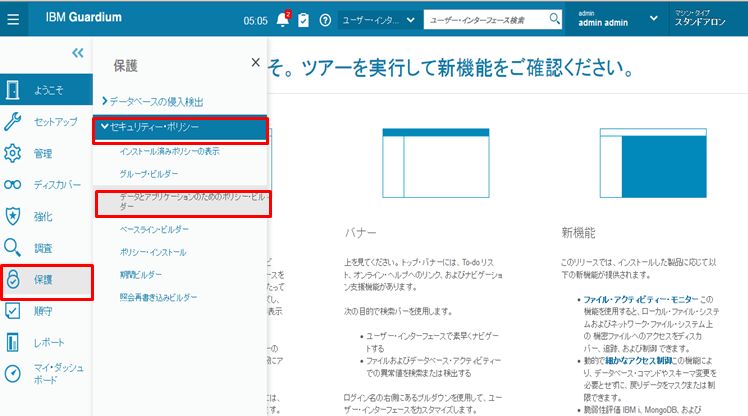
Task: Open the ポリシー・インストール menu item
Action: click(153, 252)
